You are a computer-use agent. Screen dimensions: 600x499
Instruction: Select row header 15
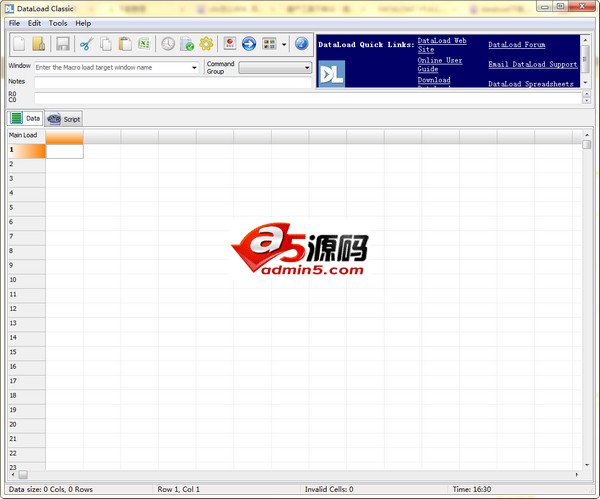point(26,352)
